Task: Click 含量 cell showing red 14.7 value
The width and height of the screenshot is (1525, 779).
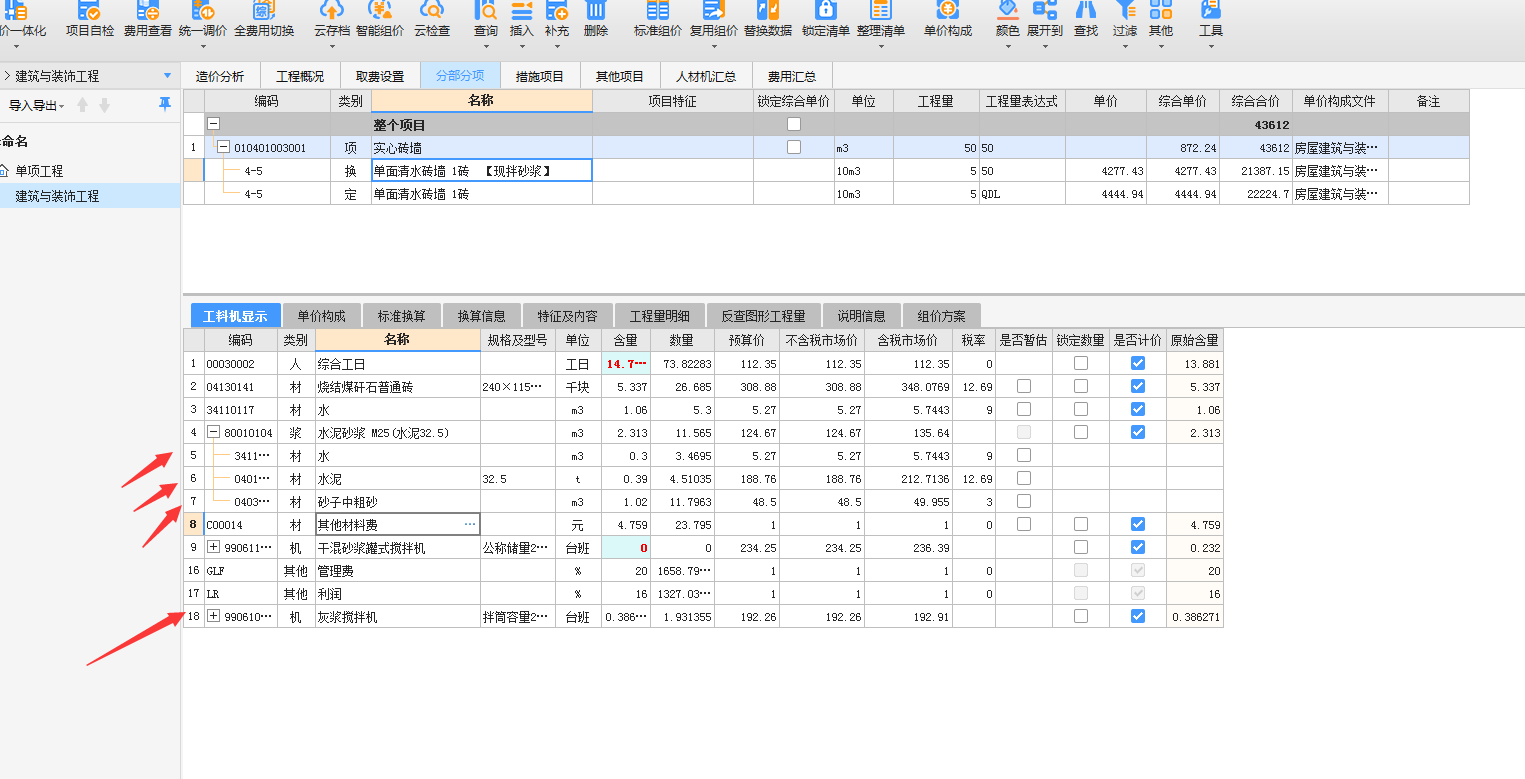Action: coord(626,364)
